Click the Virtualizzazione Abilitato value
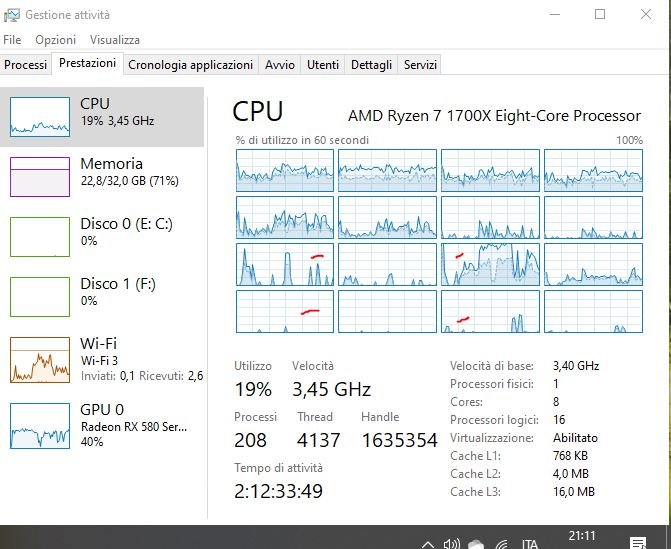The width and height of the screenshot is (671, 549). click(575, 438)
